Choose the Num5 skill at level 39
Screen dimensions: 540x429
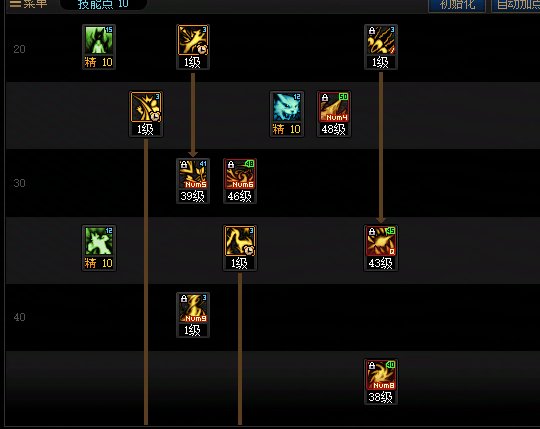(x=193, y=174)
